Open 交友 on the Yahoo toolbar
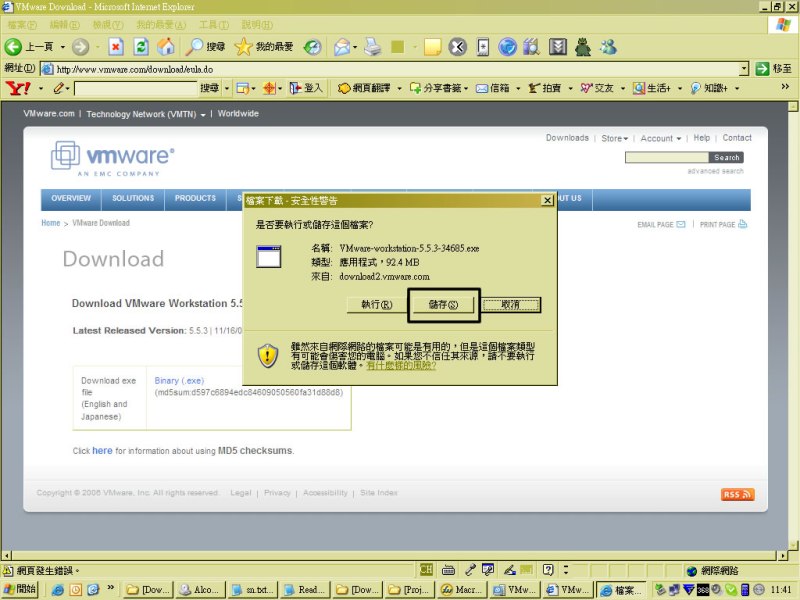 tap(597, 88)
